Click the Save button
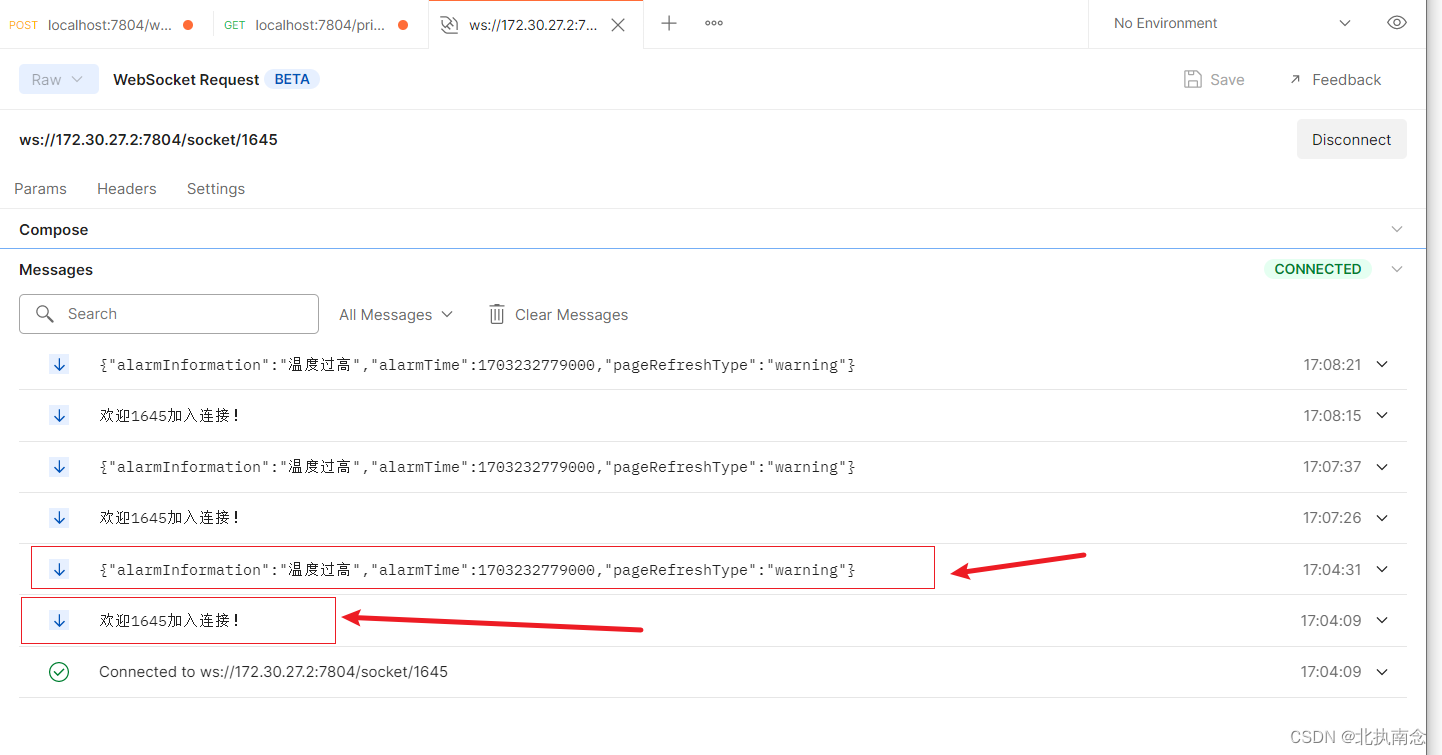The image size is (1442, 755). click(x=1214, y=79)
